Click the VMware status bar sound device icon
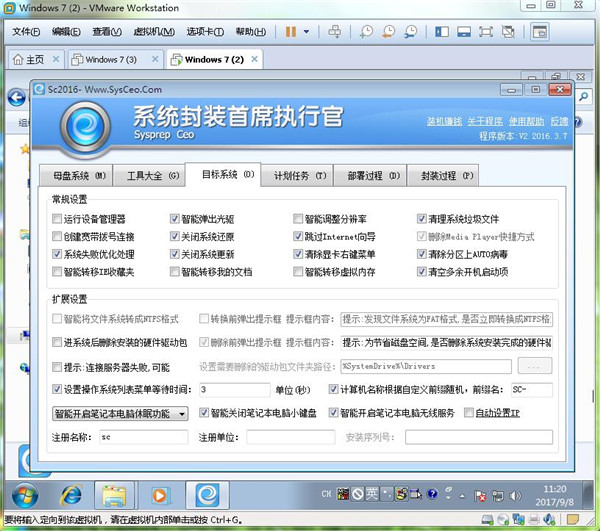The height and width of the screenshot is (531, 600). tap(549, 520)
